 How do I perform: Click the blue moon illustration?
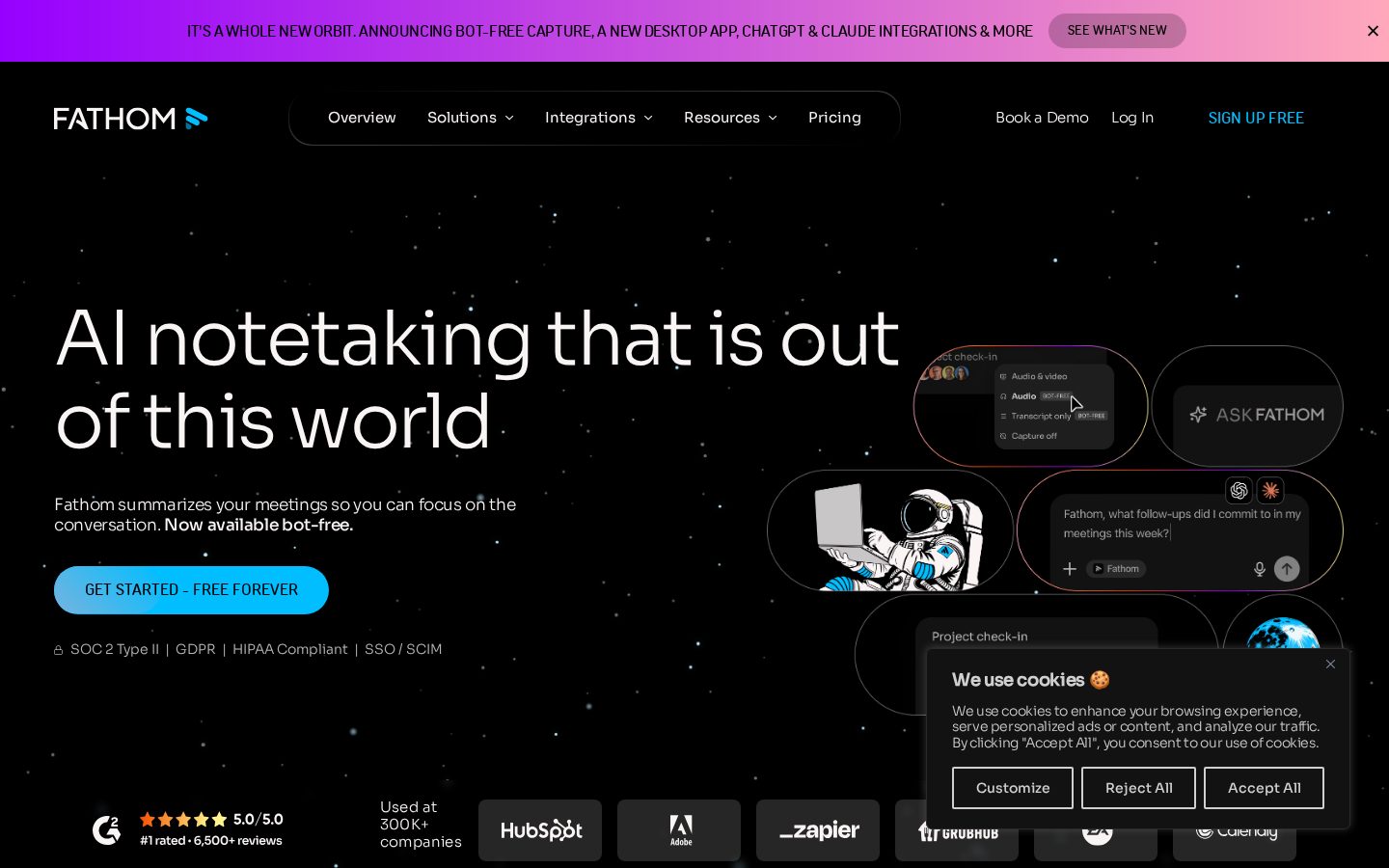[x=1283, y=634]
